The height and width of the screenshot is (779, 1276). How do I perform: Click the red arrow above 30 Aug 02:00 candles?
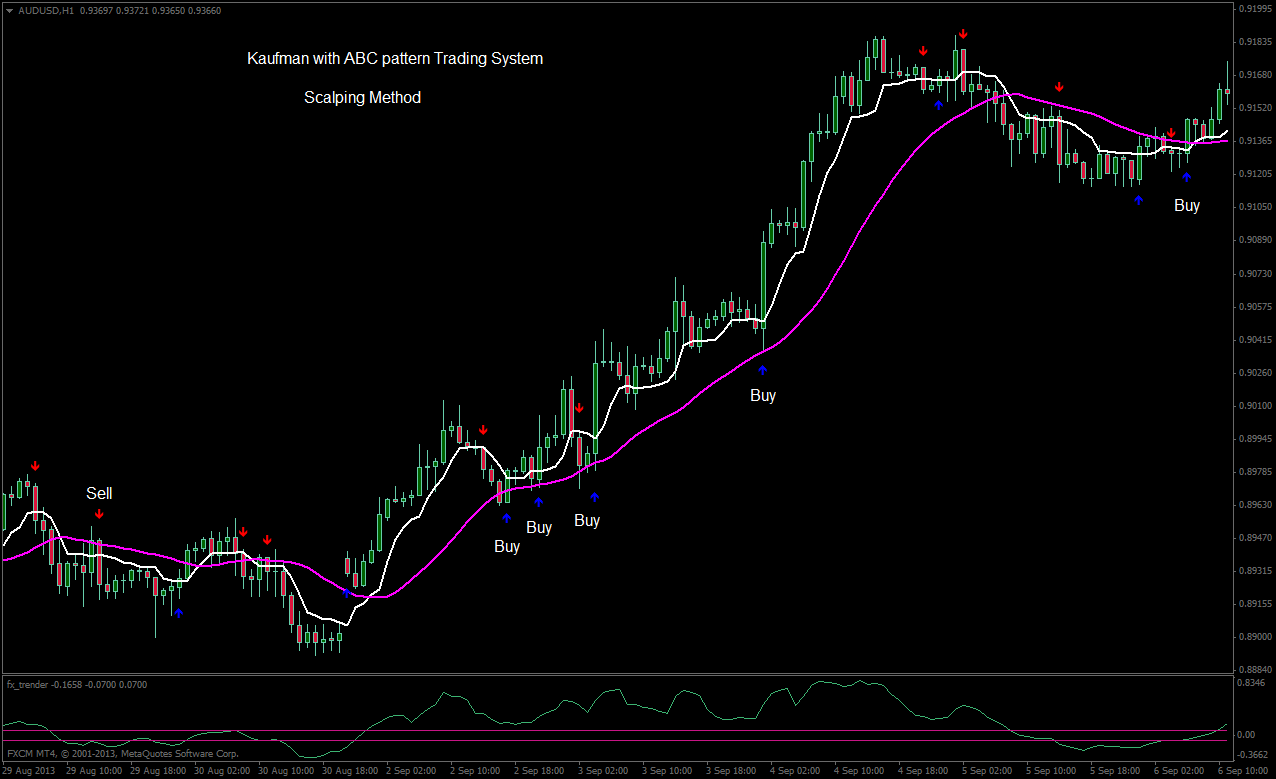click(243, 532)
